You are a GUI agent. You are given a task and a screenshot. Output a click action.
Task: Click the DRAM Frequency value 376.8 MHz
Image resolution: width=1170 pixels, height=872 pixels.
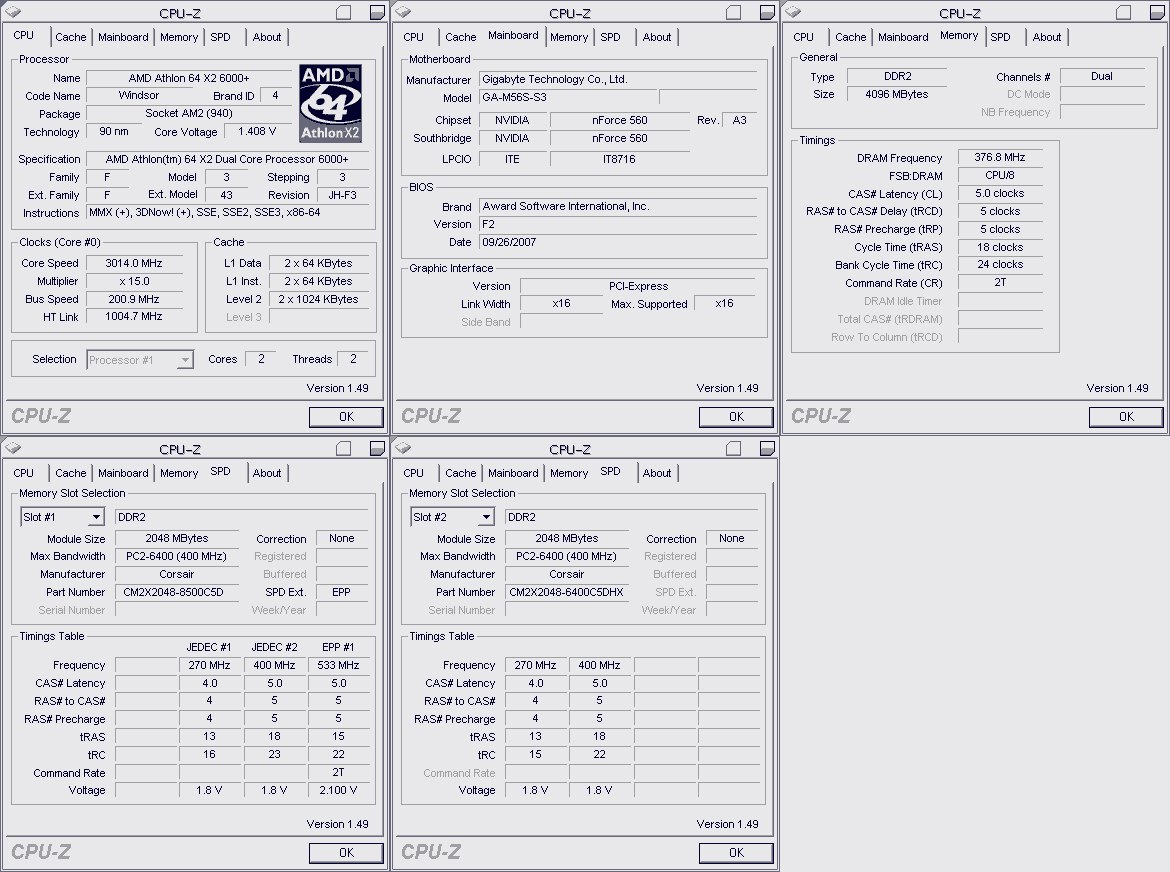[x=1000, y=157]
